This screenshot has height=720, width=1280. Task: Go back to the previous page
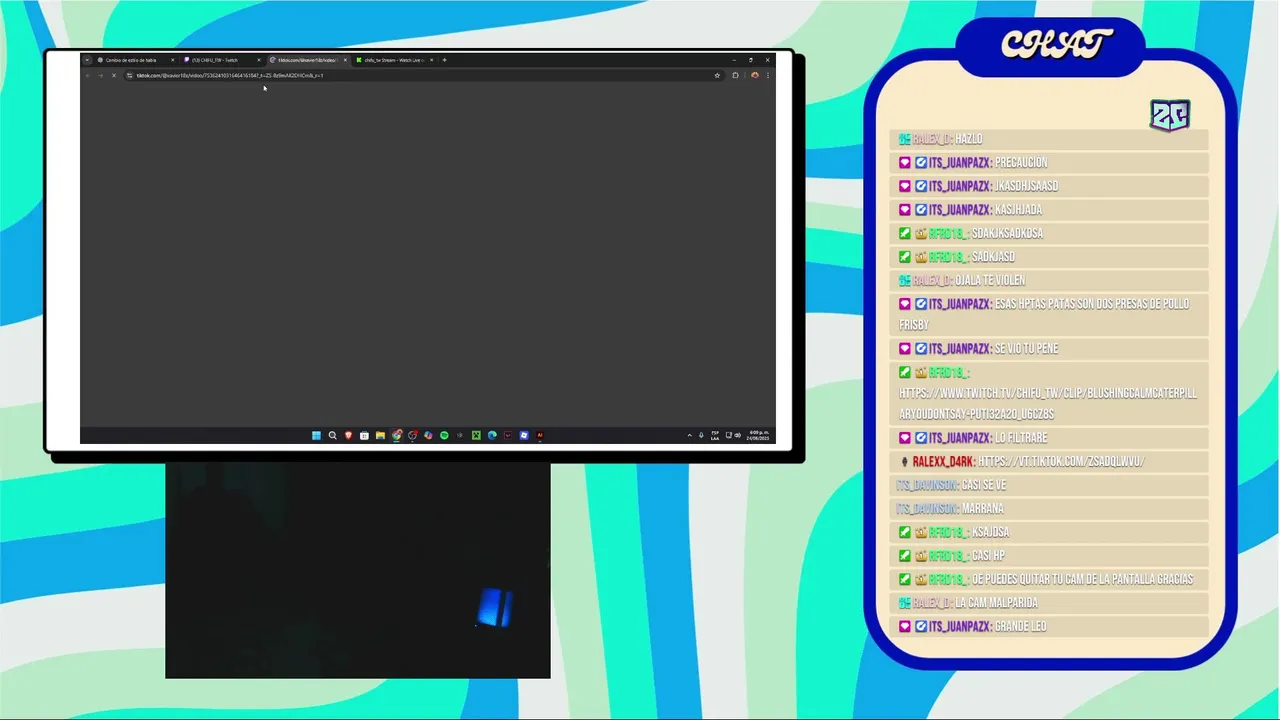(87, 75)
